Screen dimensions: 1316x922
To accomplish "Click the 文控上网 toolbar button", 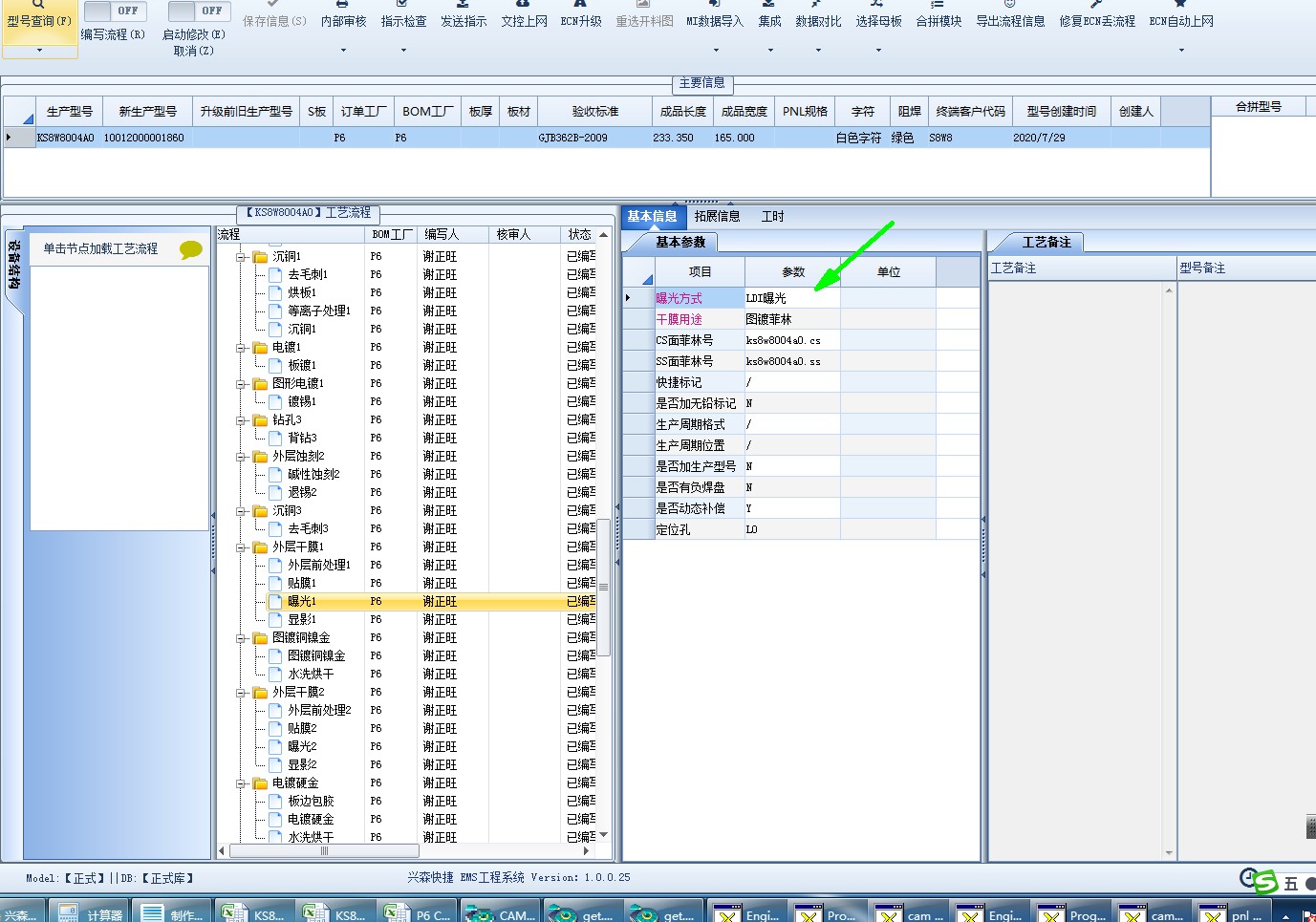I will 524,15.
